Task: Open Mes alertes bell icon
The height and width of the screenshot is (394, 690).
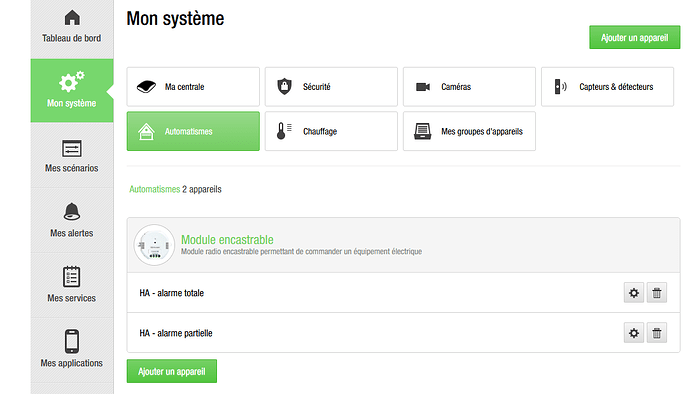Action: 72,212
